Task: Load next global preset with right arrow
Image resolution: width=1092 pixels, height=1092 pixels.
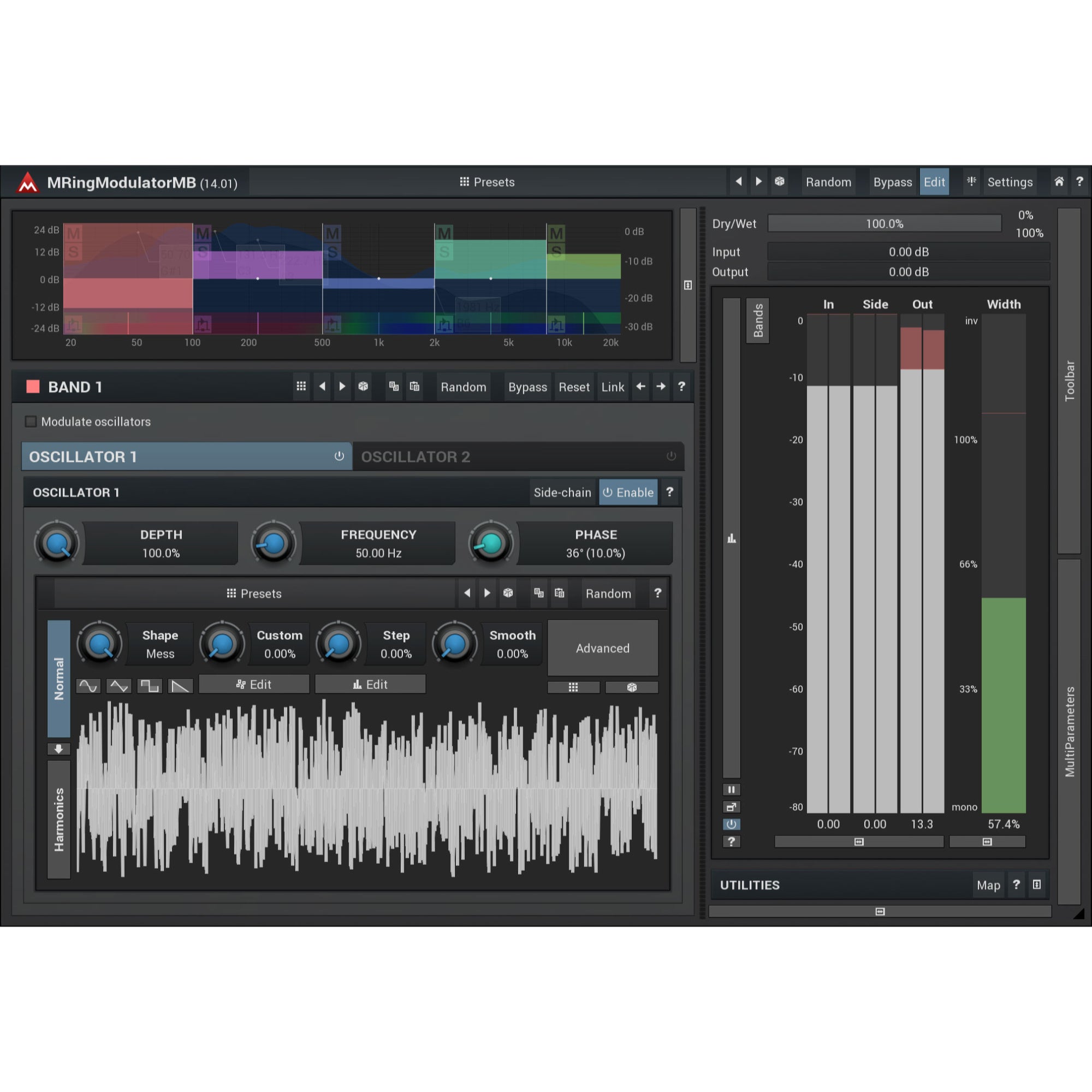Action: click(x=758, y=181)
